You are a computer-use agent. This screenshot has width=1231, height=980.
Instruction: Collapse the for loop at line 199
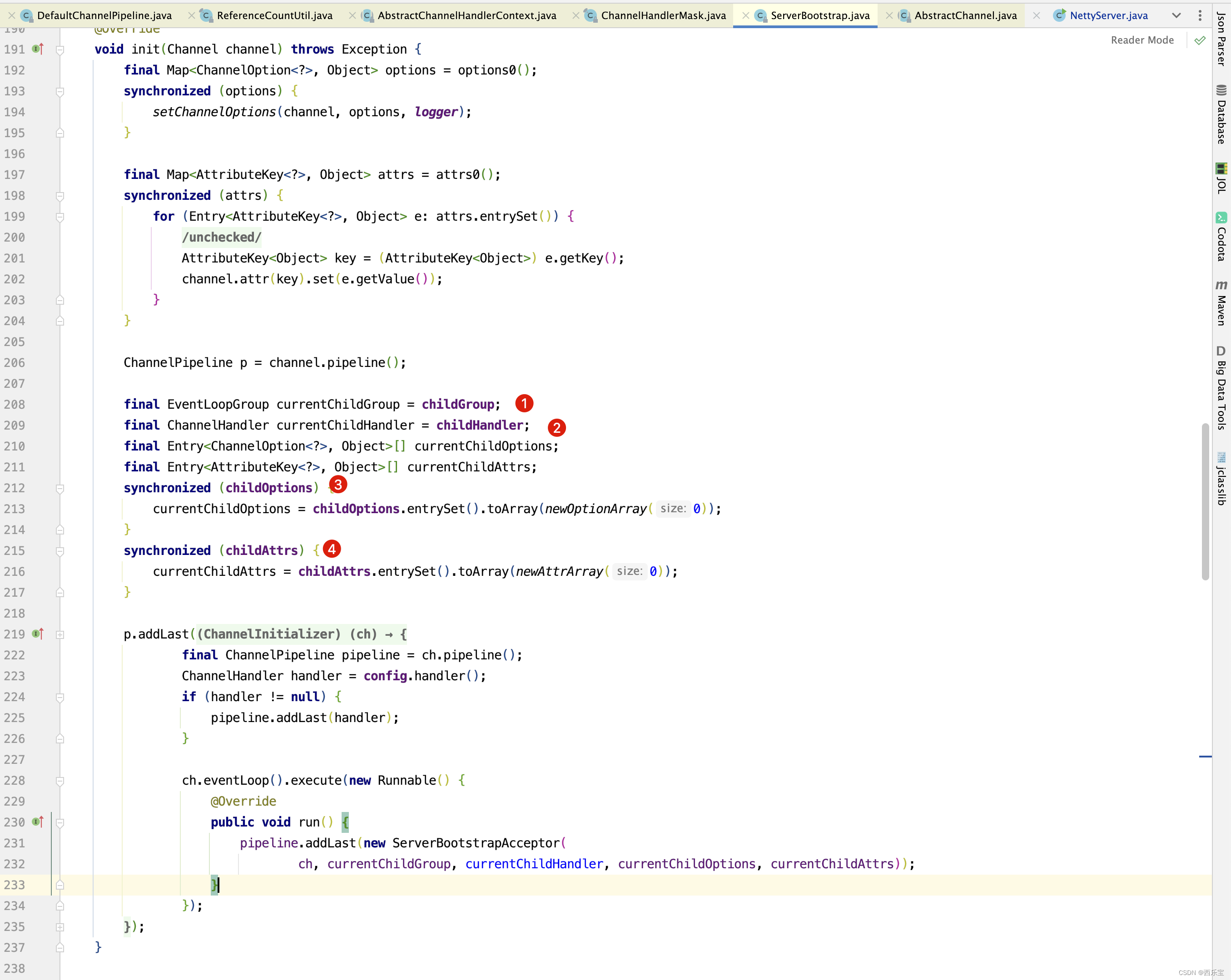click(60, 217)
